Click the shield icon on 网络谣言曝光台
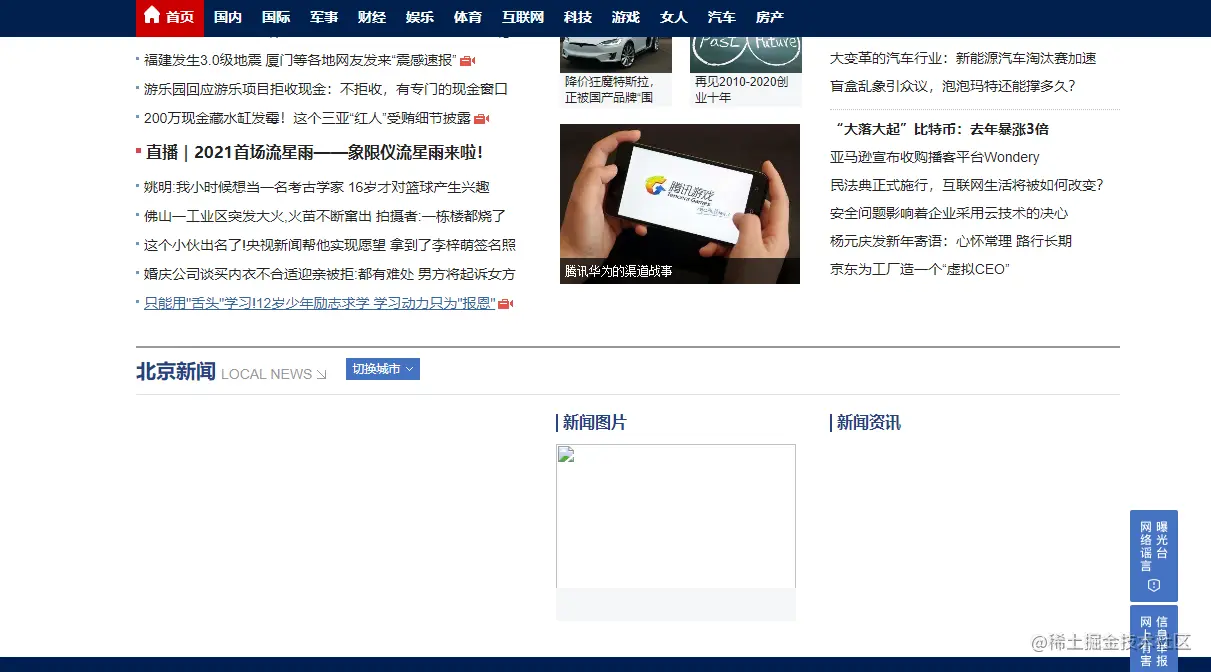1211x672 pixels. coord(1154,585)
